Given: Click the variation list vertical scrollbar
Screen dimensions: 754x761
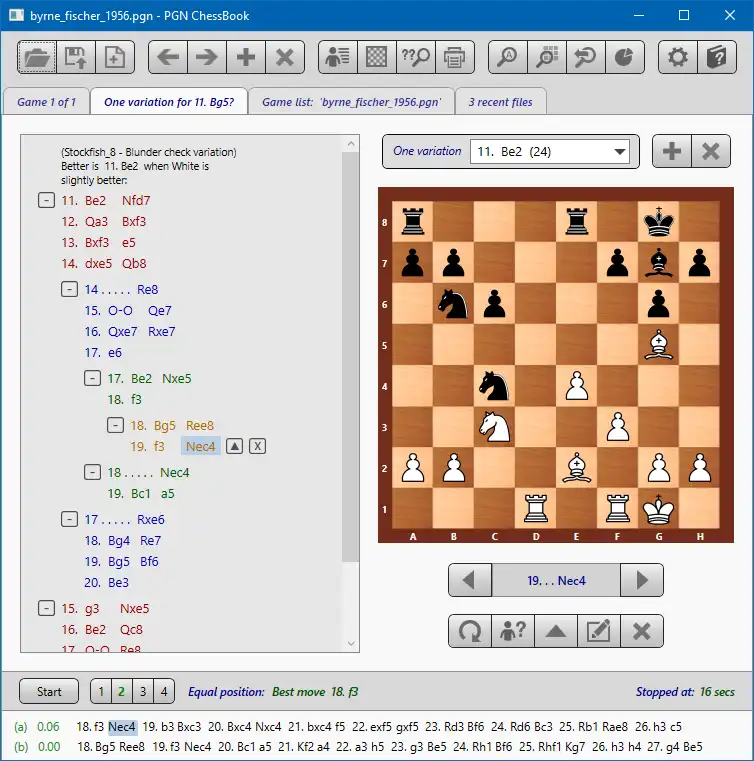Looking at the screenshot, I should point(351,356).
